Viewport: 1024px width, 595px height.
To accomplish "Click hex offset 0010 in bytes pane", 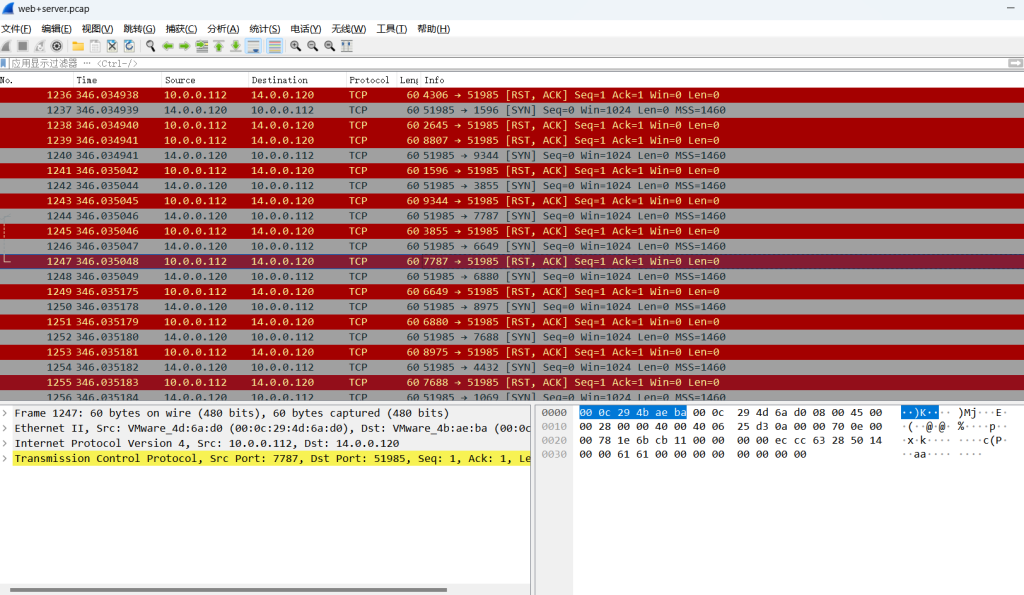I will [x=554, y=426].
